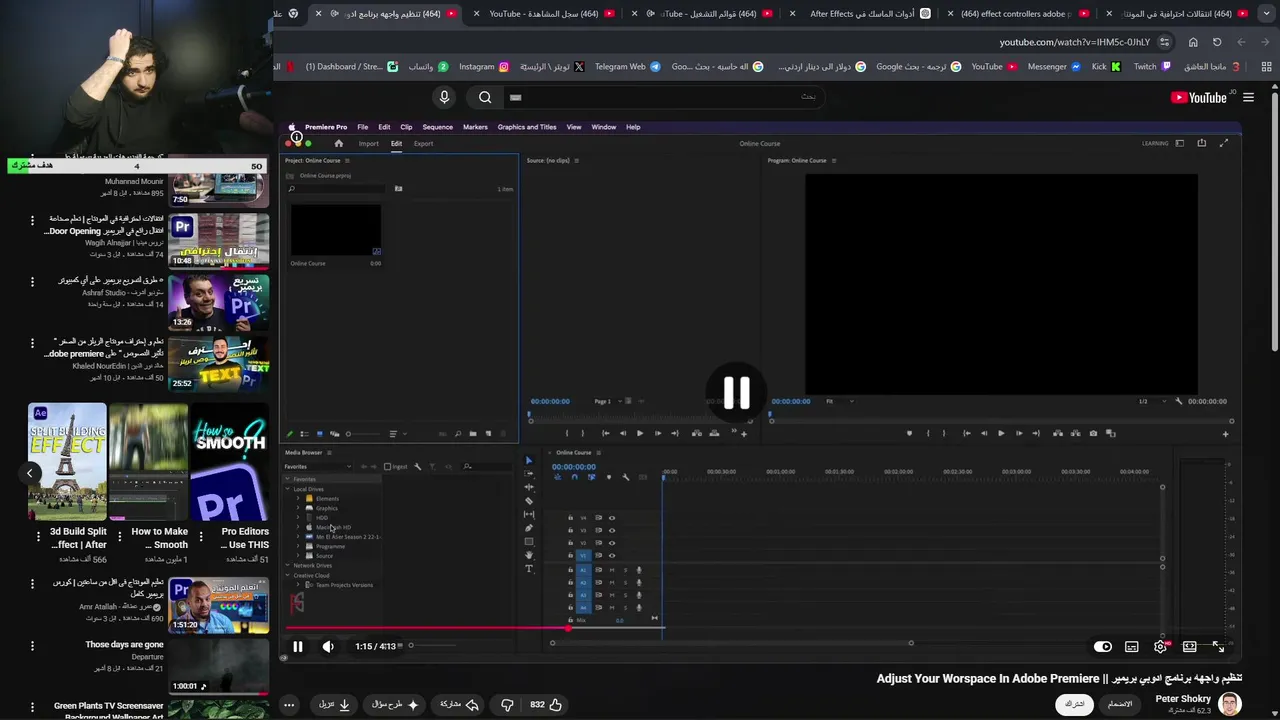Image resolution: width=1280 pixels, height=720 pixels.
Task: Toggle V1 track eye visibility
Action: point(612,555)
